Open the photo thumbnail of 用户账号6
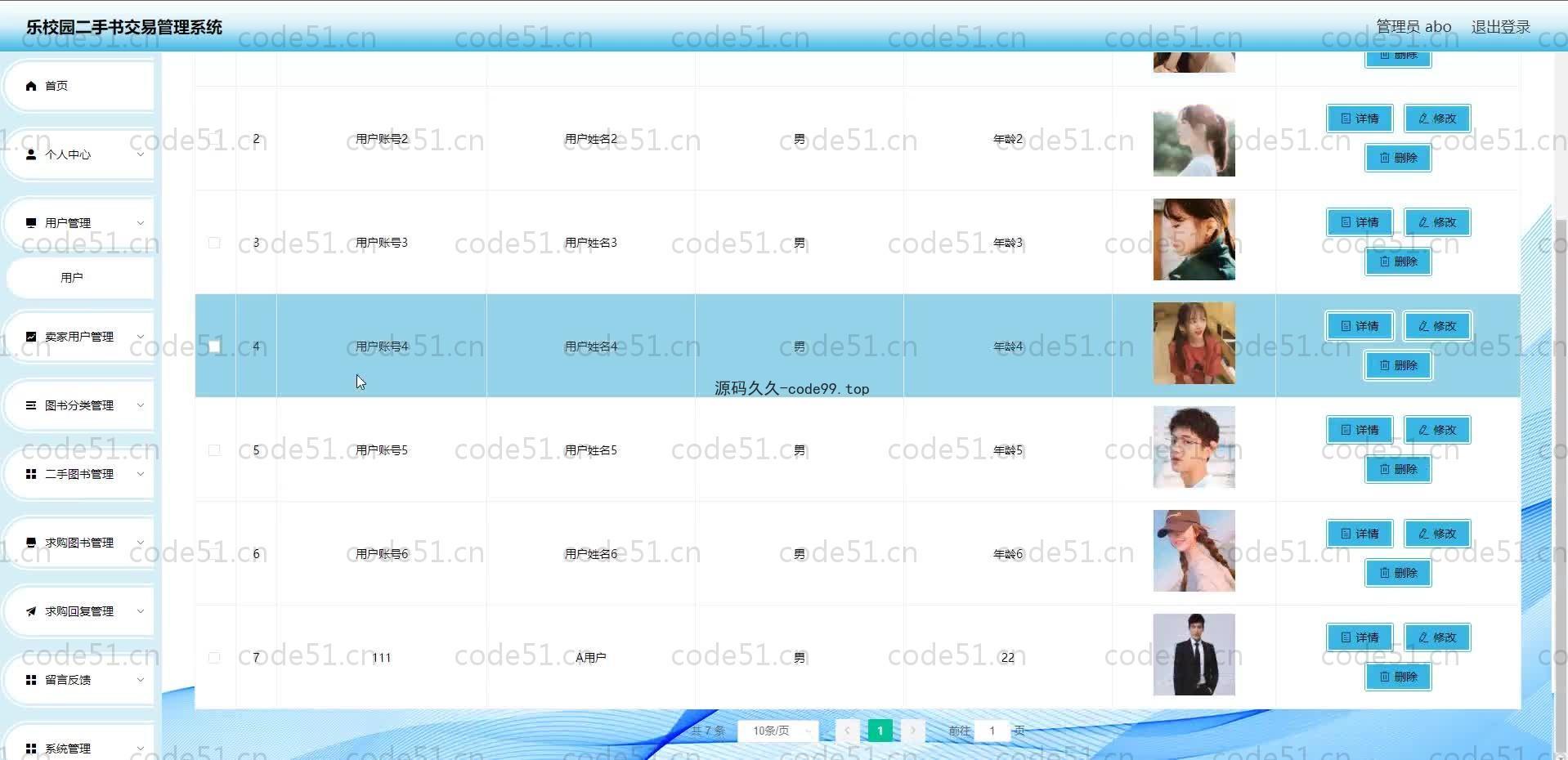The width and height of the screenshot is (1568, 760). (x=1194, y=551)
